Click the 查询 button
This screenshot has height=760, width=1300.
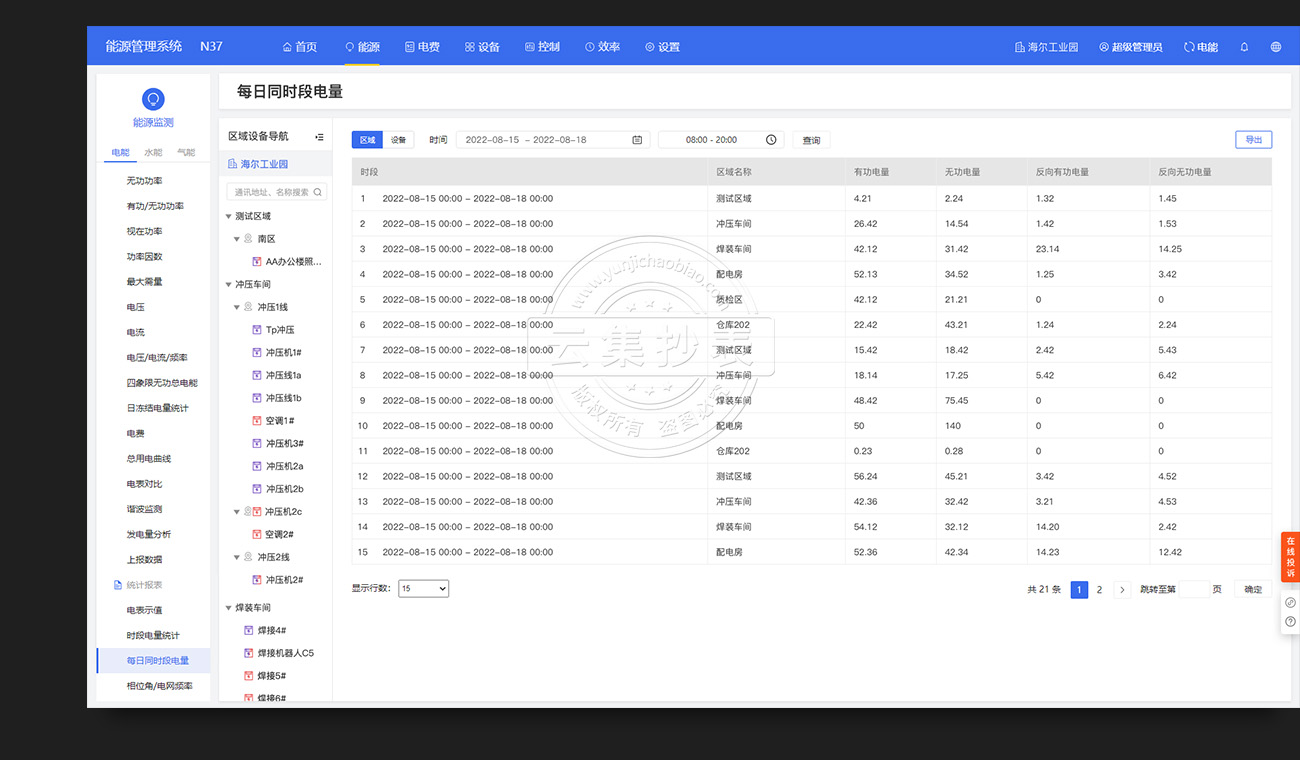pyautogui.click(x=811, y=140)
